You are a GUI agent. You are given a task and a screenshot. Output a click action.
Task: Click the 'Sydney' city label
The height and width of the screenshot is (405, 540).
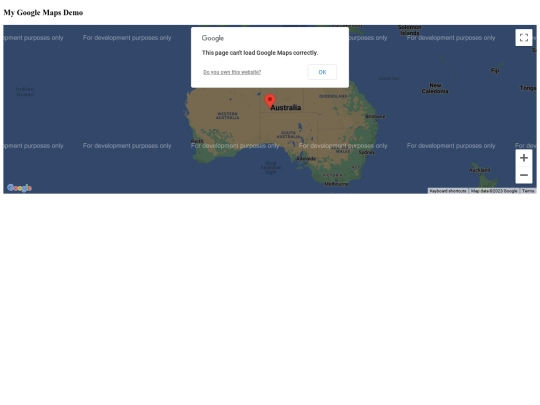click(x=366, y=152)
